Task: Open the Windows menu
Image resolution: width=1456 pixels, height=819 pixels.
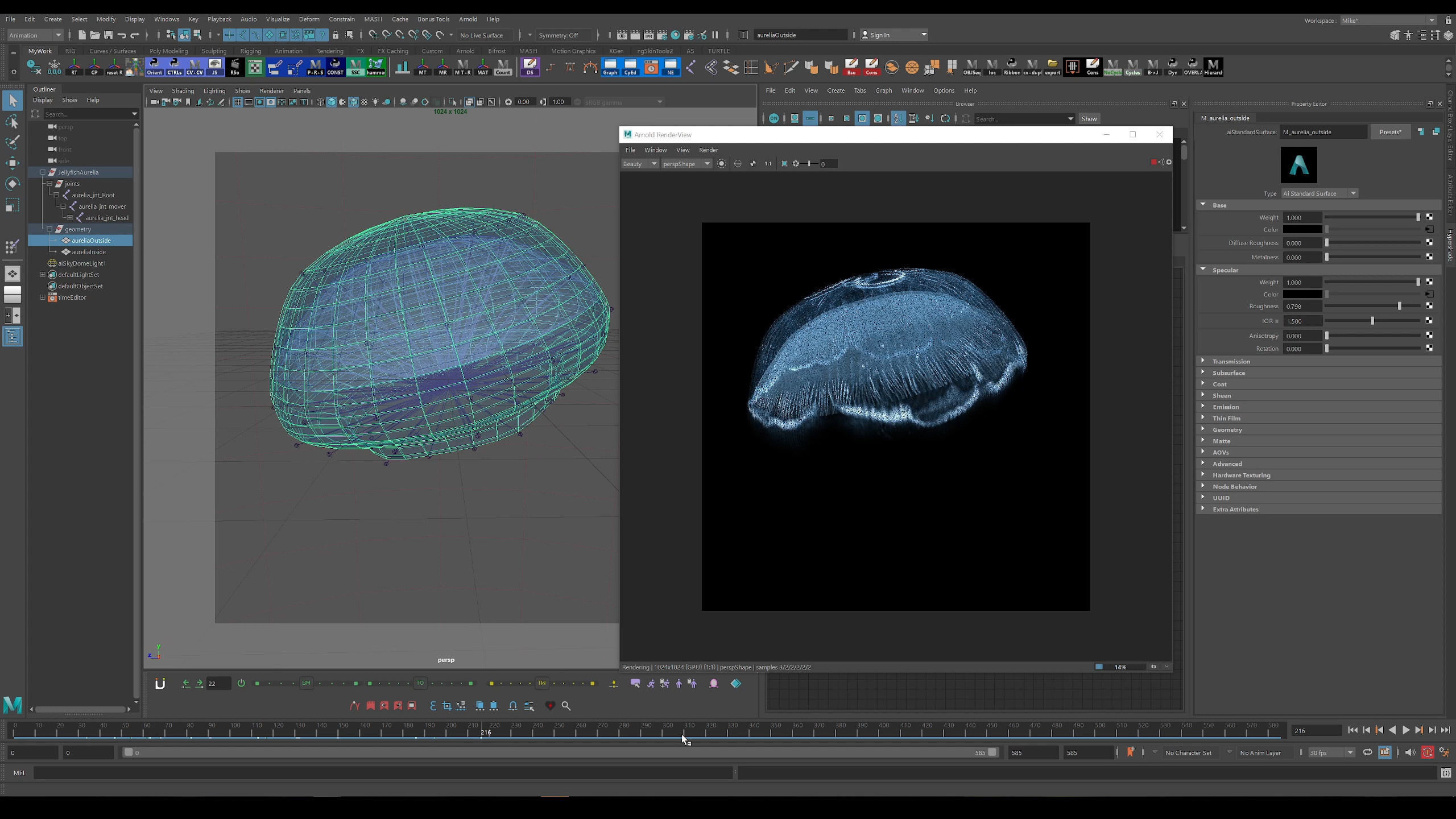Action: point(166,19)
